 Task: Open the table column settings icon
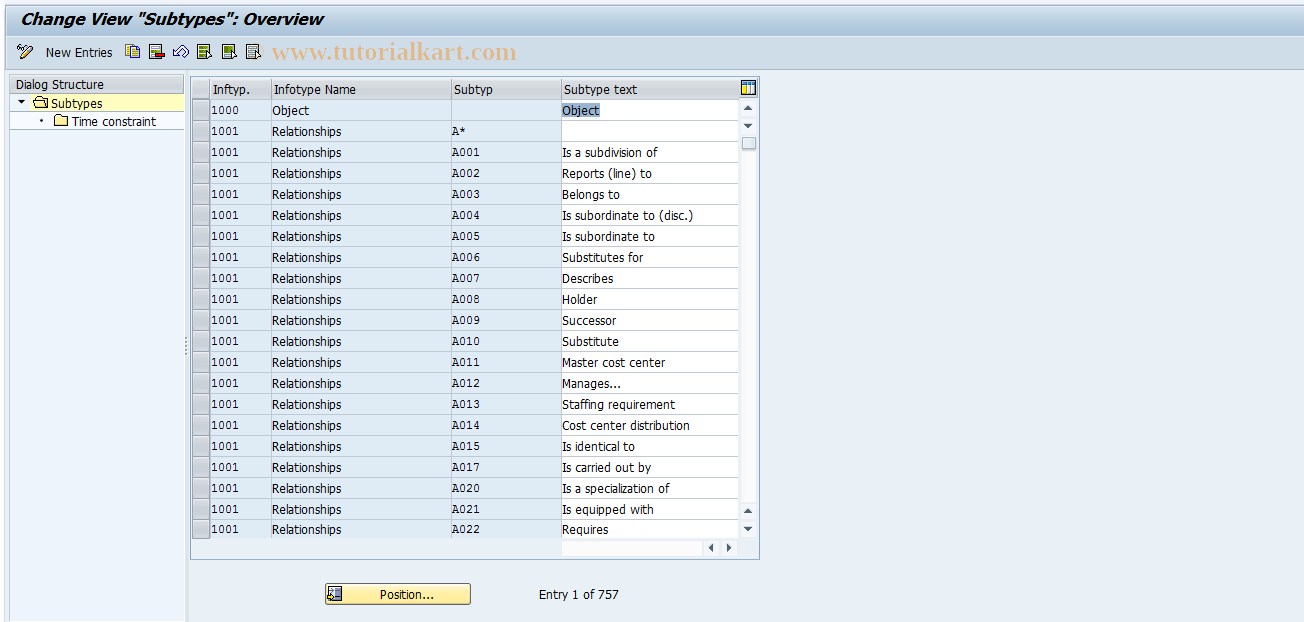(x=748, y=88)
